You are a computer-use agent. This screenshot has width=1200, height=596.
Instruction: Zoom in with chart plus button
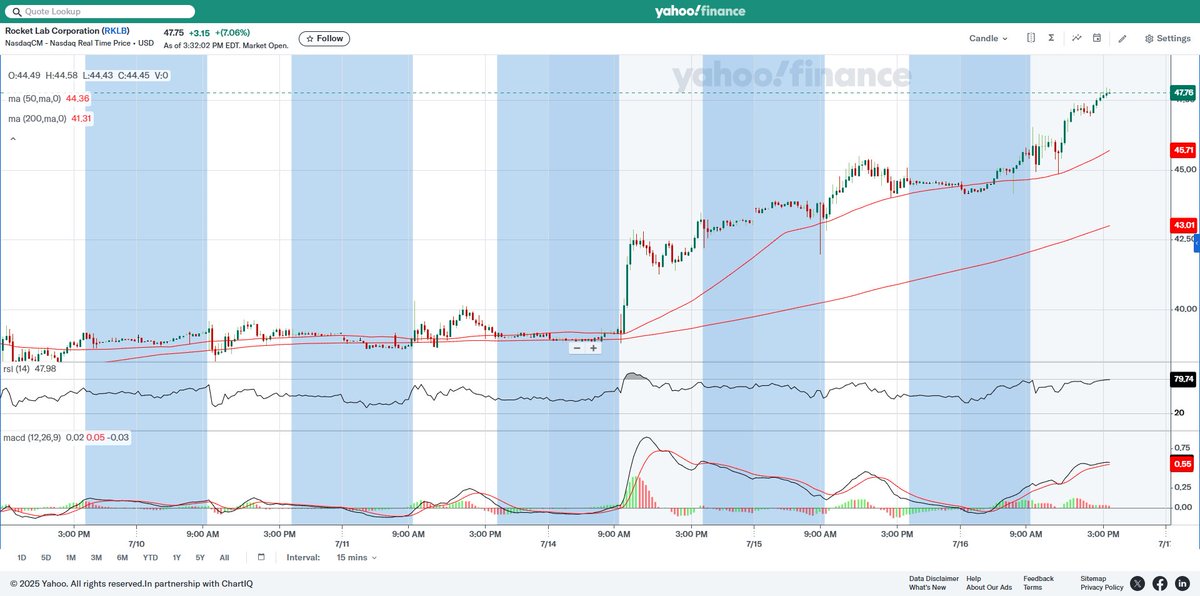click(593, 348)
